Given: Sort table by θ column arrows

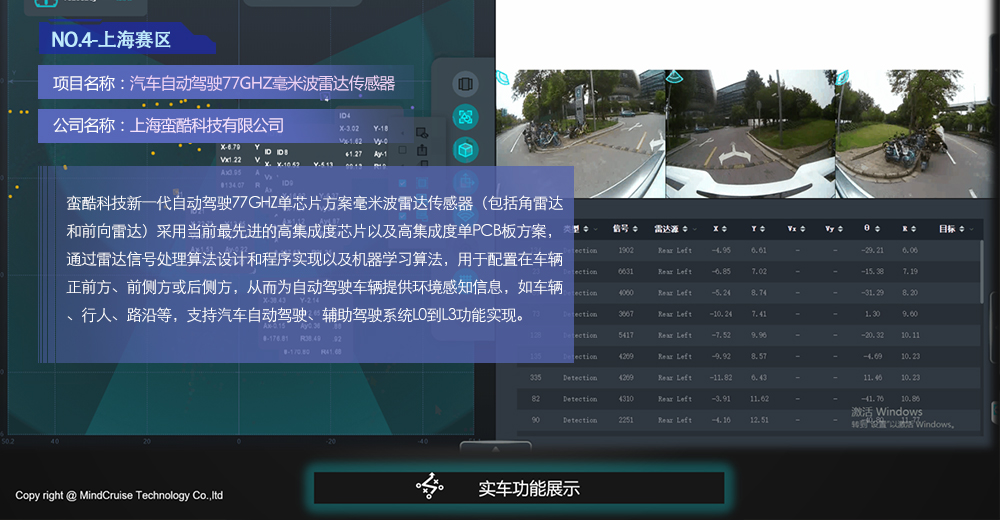Looking at the screenshot, I should click(877, 228).
